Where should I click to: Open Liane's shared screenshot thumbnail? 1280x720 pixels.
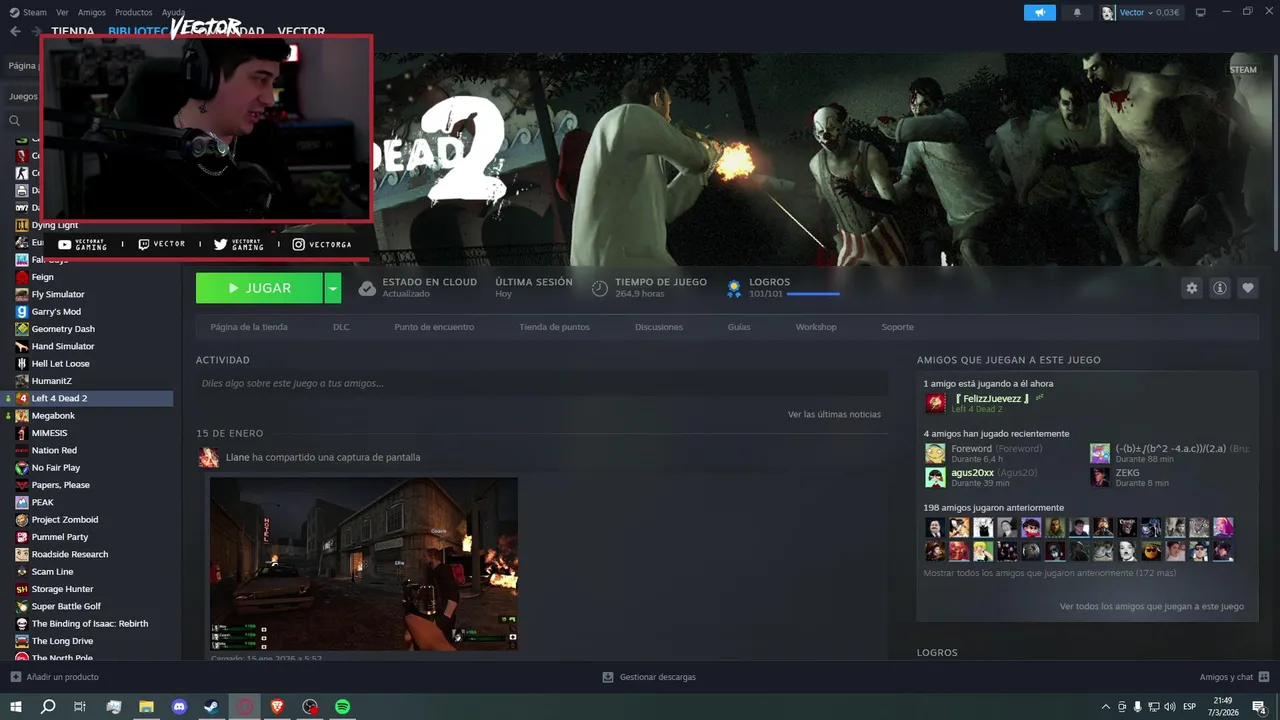coord(364,563)
